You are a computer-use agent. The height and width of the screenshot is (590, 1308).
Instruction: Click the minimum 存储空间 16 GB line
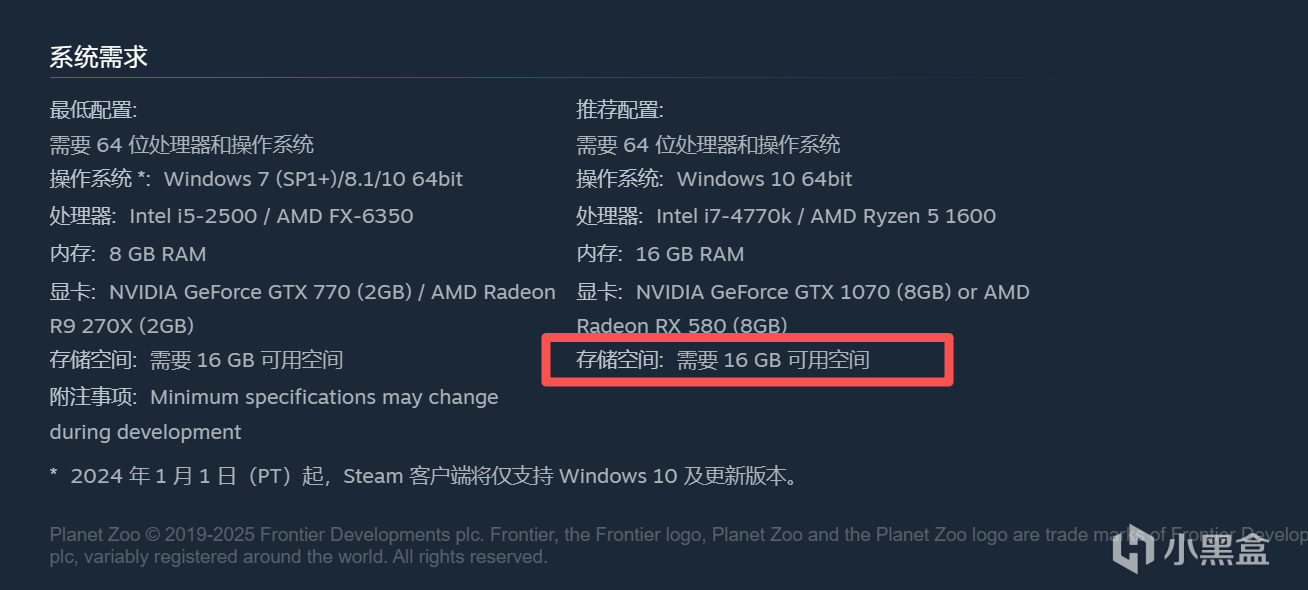pyautogui.click(x=196, y=360)
